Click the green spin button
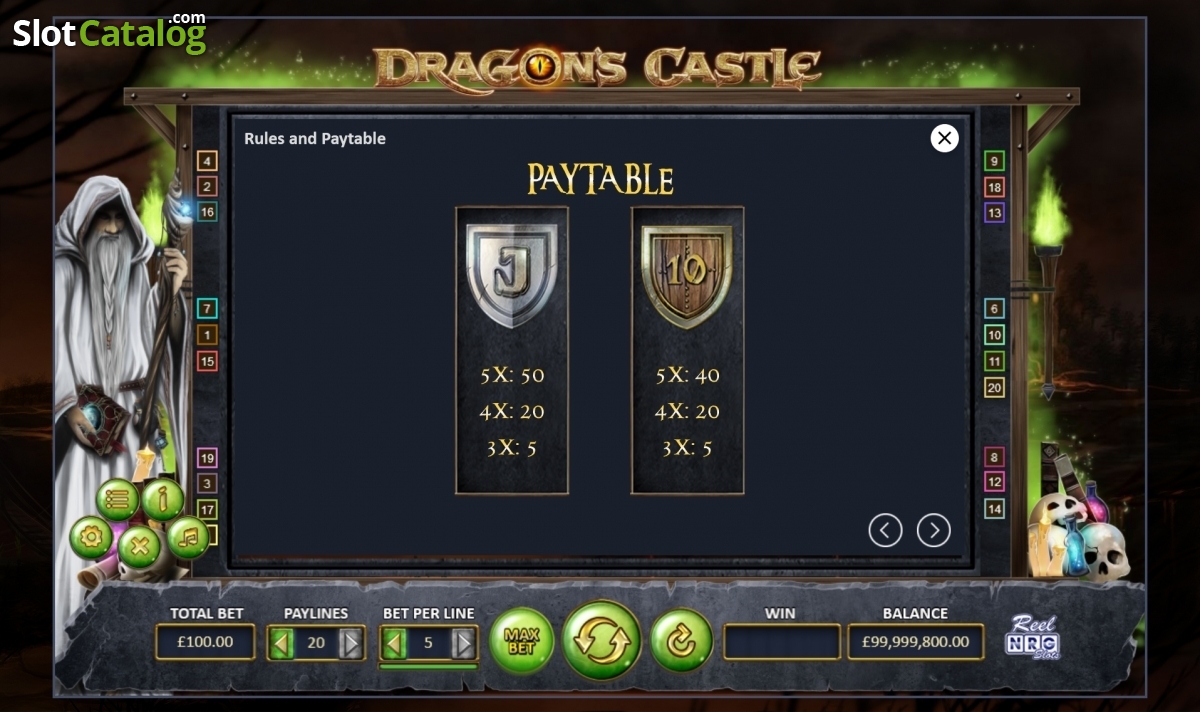This screenshot has width=1200, height=712. pos(602,640)
